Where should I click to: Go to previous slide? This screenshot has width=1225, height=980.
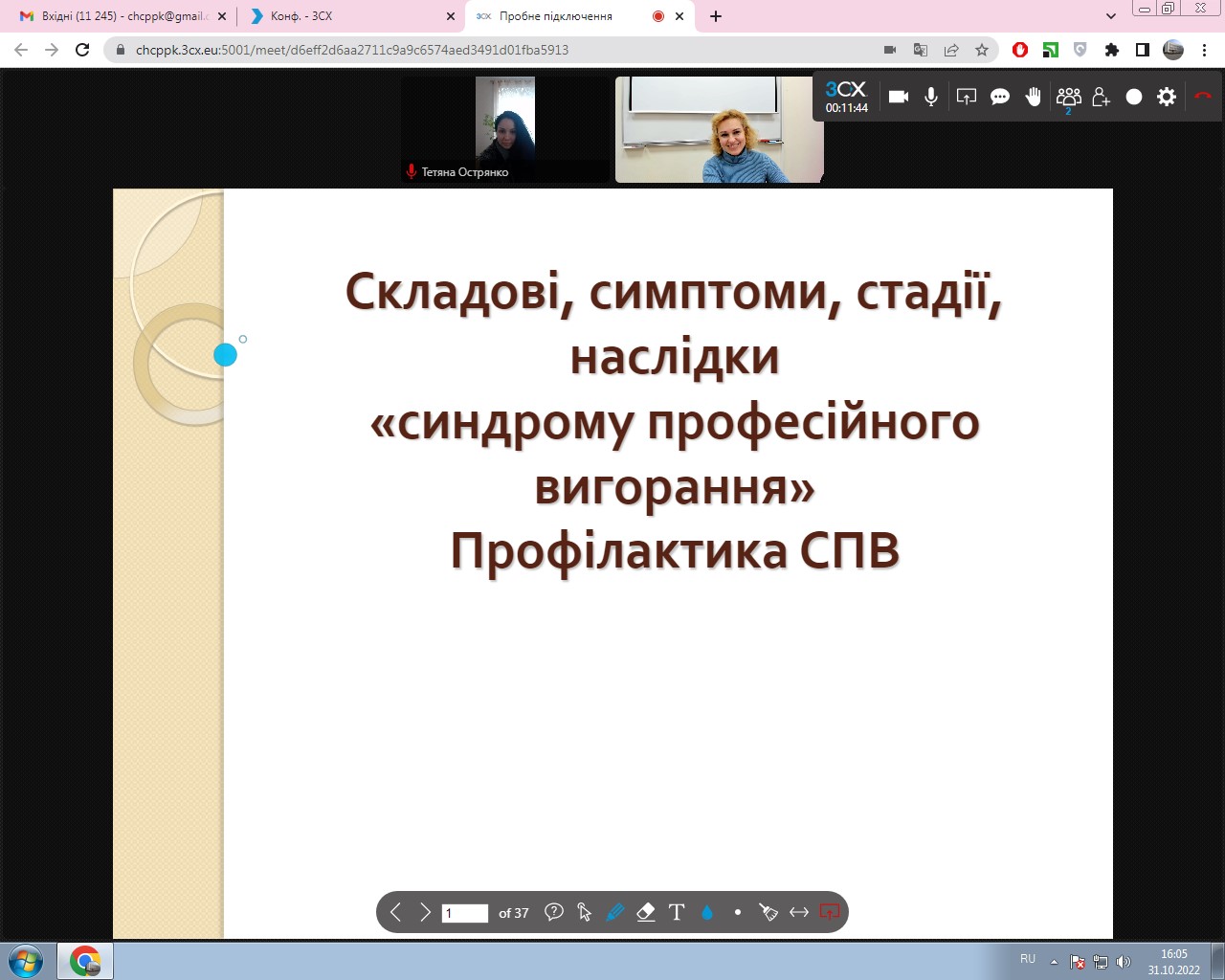[395, 913]
